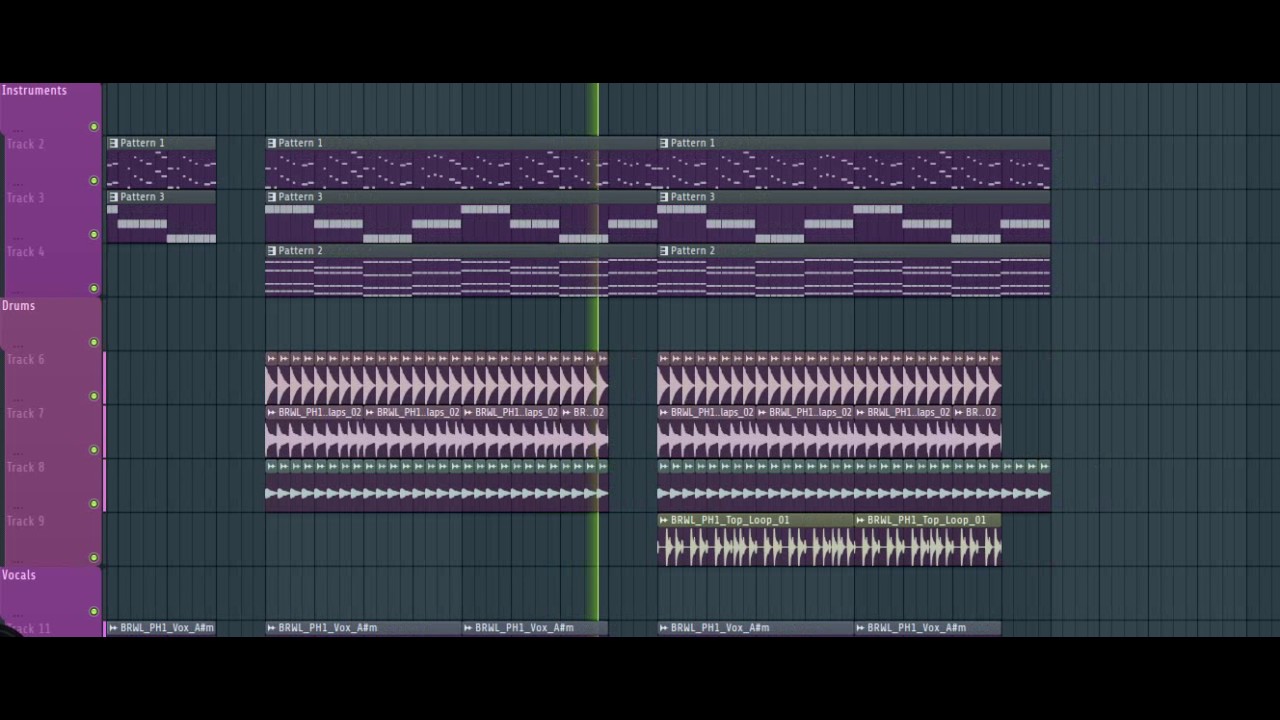This screenshot has height=720, width=1280.
Task: Disable Track 7 via its green dot
Action: click(94, 450)
